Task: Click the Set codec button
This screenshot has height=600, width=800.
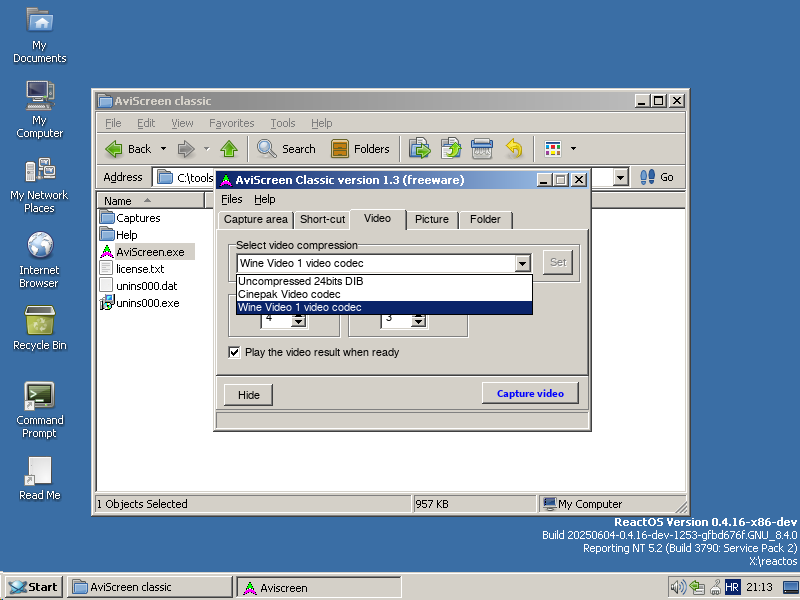Action: point(558,262)
